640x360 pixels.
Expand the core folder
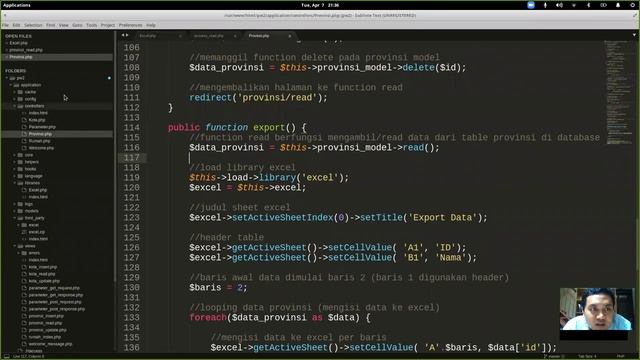(15, 155)
